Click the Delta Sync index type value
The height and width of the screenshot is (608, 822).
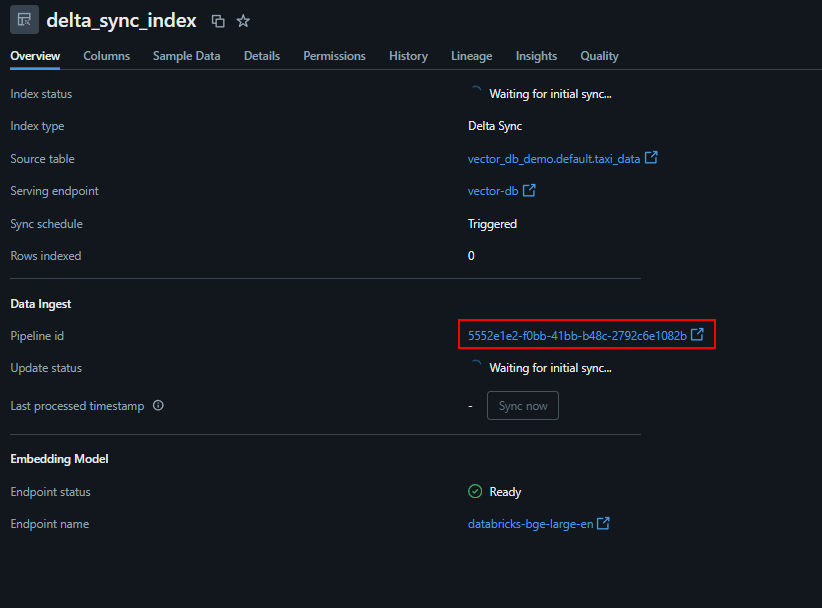(x=495, y=126)
